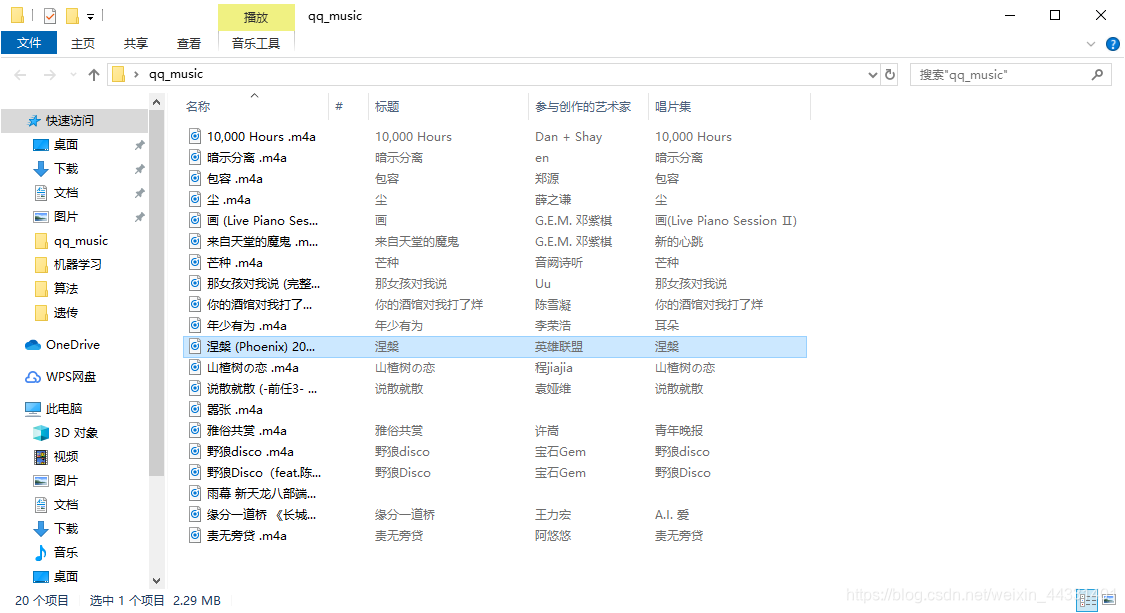Viewport: 1125px width, 613px height.
Task: Click the sidebar scrollbar up arrow
Action: 156,103
